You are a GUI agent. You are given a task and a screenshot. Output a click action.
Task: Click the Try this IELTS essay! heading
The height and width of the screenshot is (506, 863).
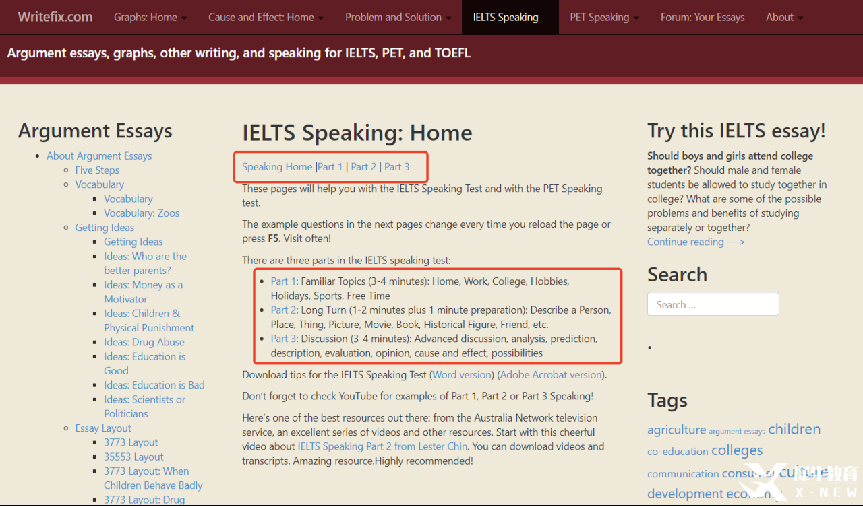coord(736,130)
